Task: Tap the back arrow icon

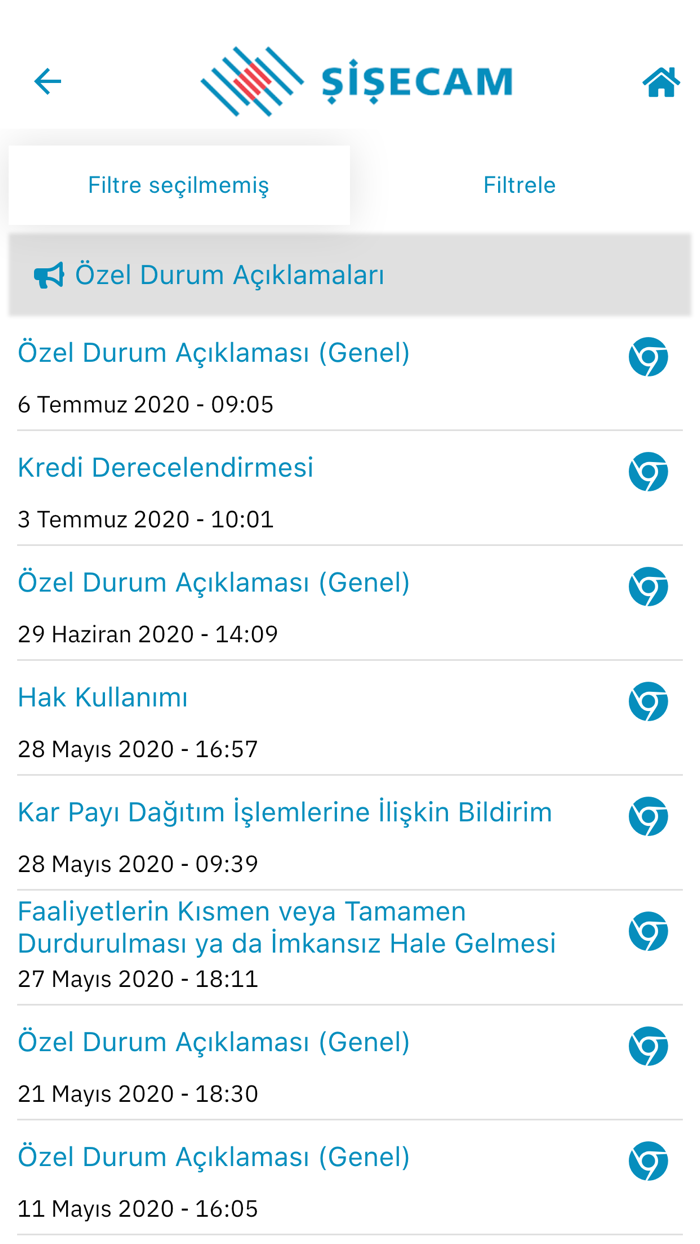Action: pos(47,81)
